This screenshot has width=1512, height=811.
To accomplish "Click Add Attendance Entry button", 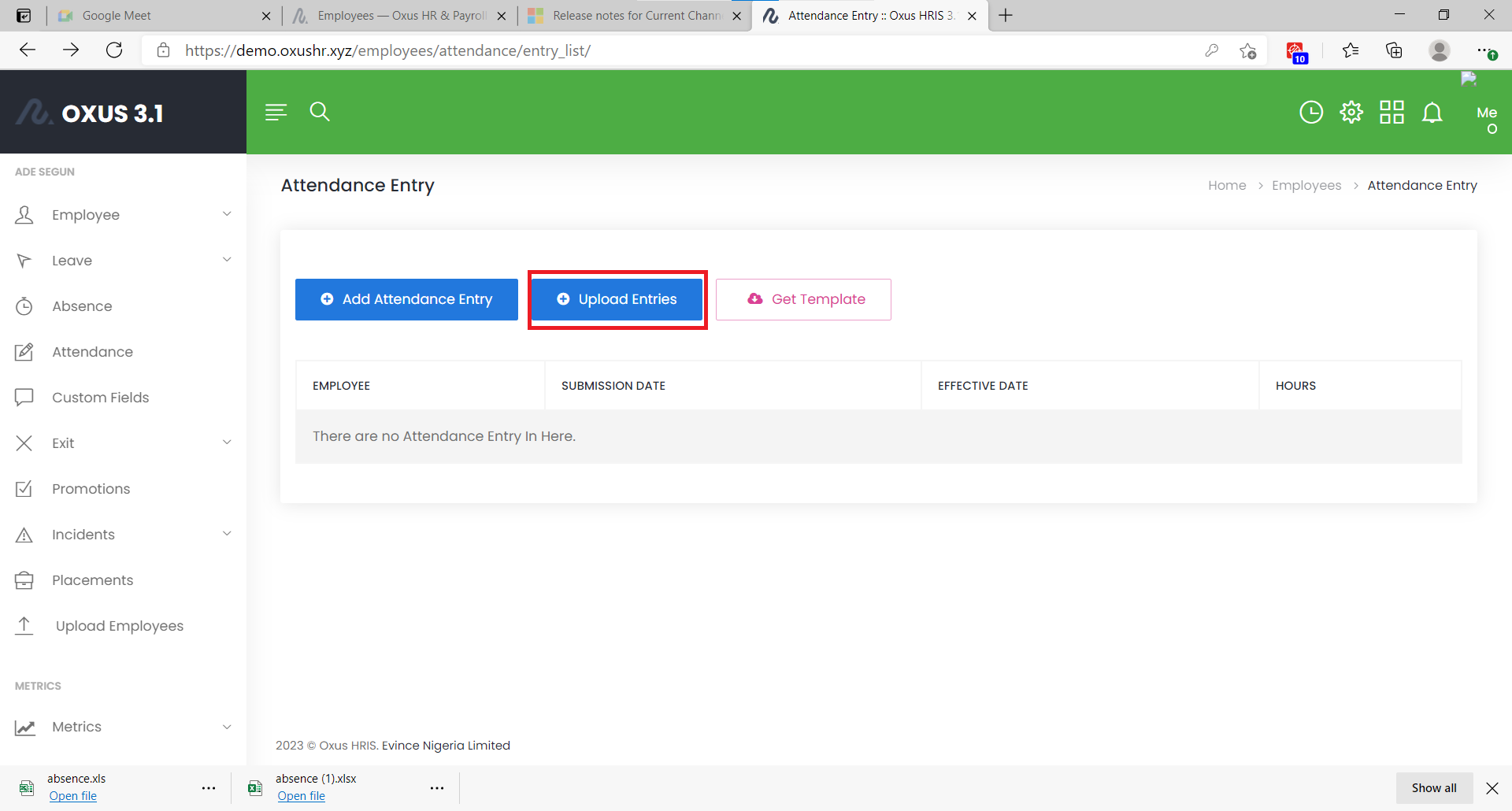I will (406, 299).
